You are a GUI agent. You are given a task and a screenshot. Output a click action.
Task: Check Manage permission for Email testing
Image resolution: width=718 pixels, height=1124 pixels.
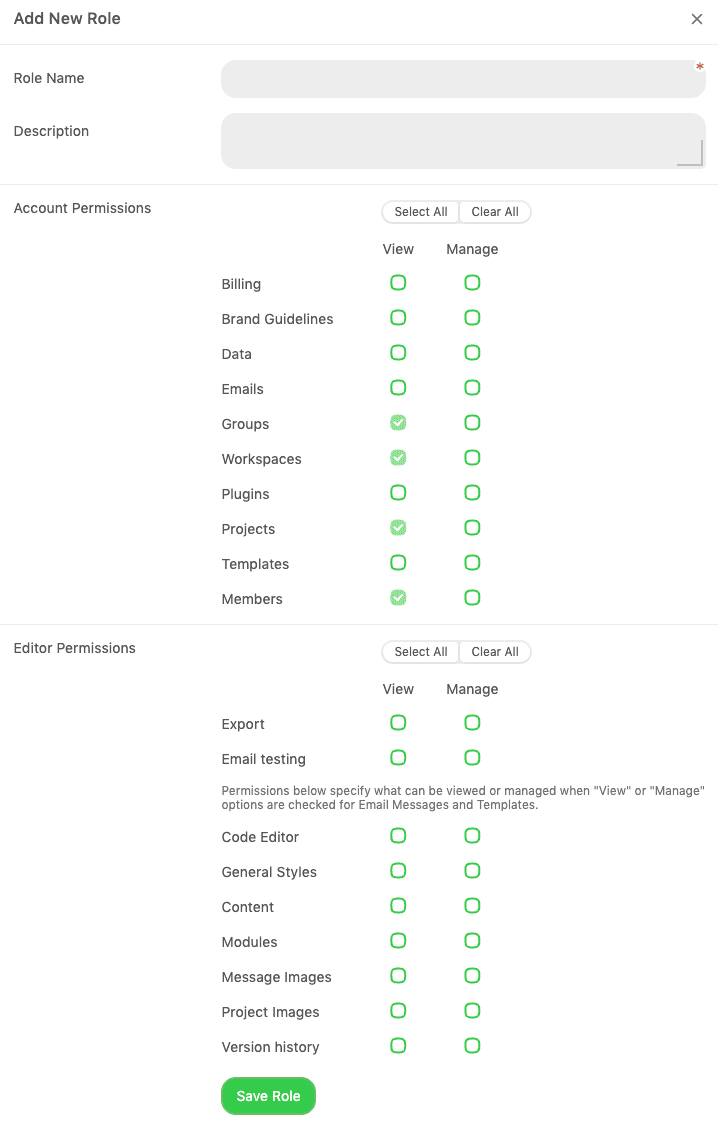pyautogui.click(x=472, y=758)
